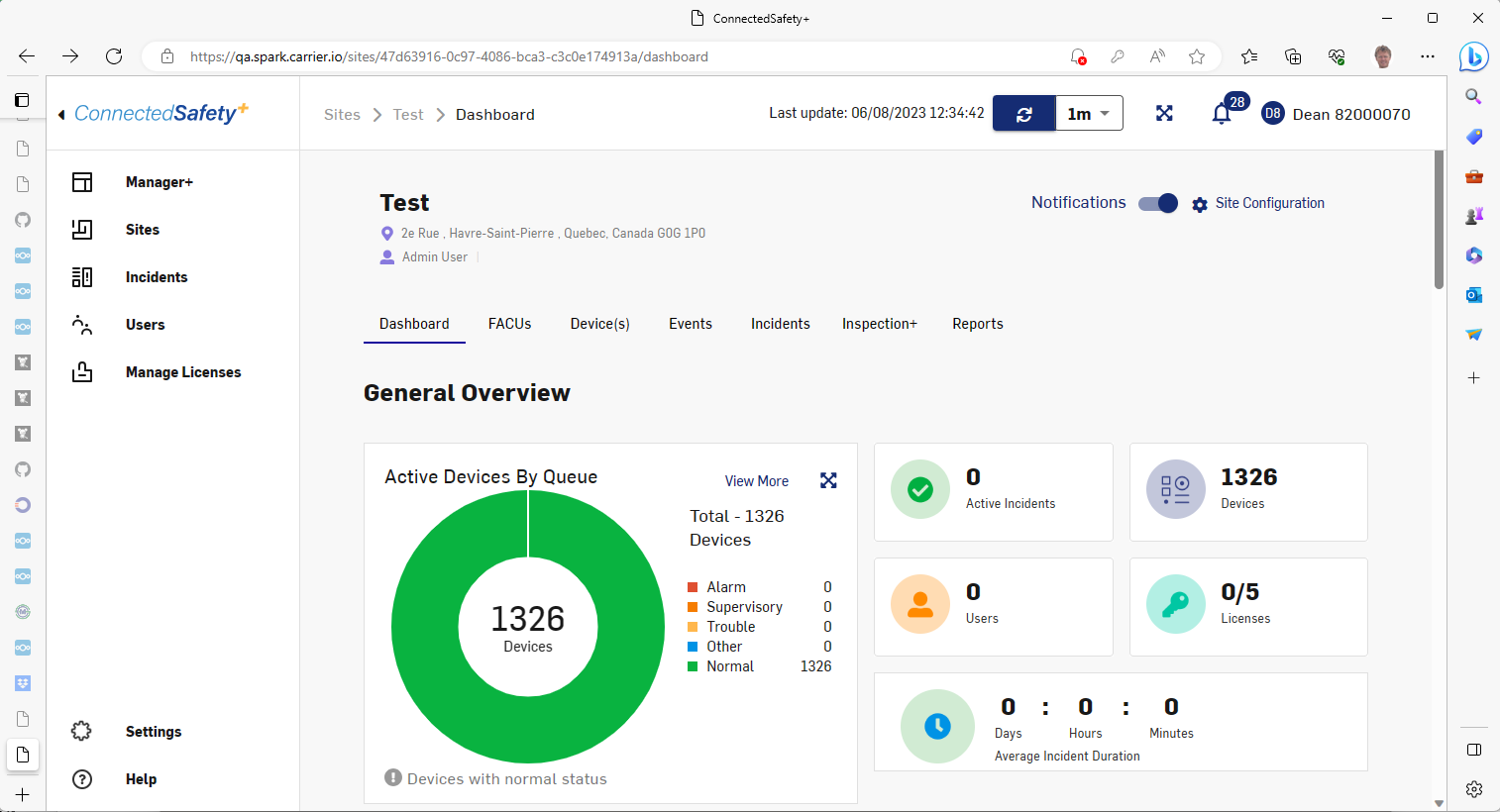Viewport: 1500px width, 812px height.
Task: Click the ConnectedSafety+ logo
Action: [161, 113]
